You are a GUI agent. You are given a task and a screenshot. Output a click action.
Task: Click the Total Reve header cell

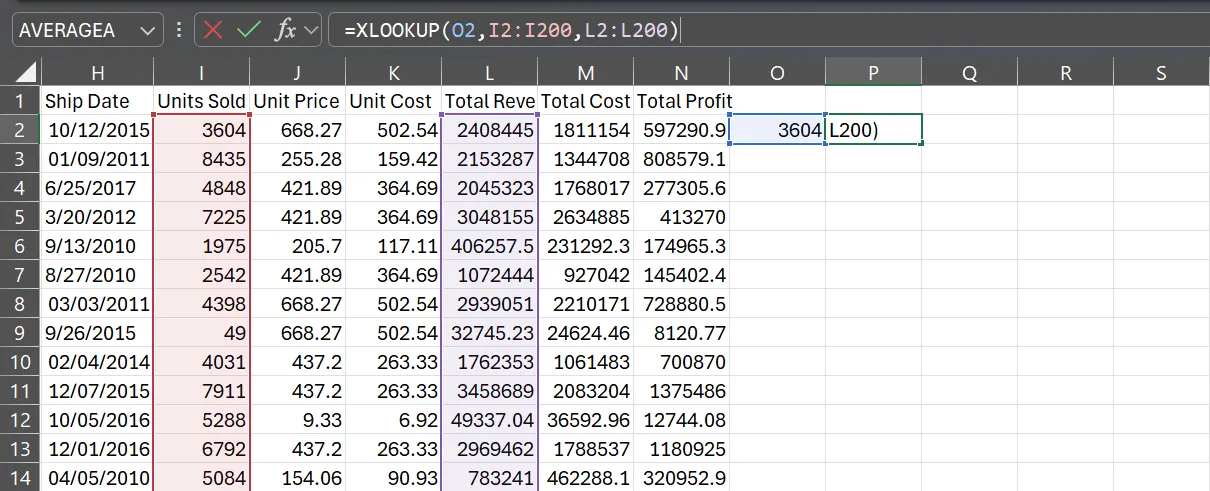(x=489, y=101)
